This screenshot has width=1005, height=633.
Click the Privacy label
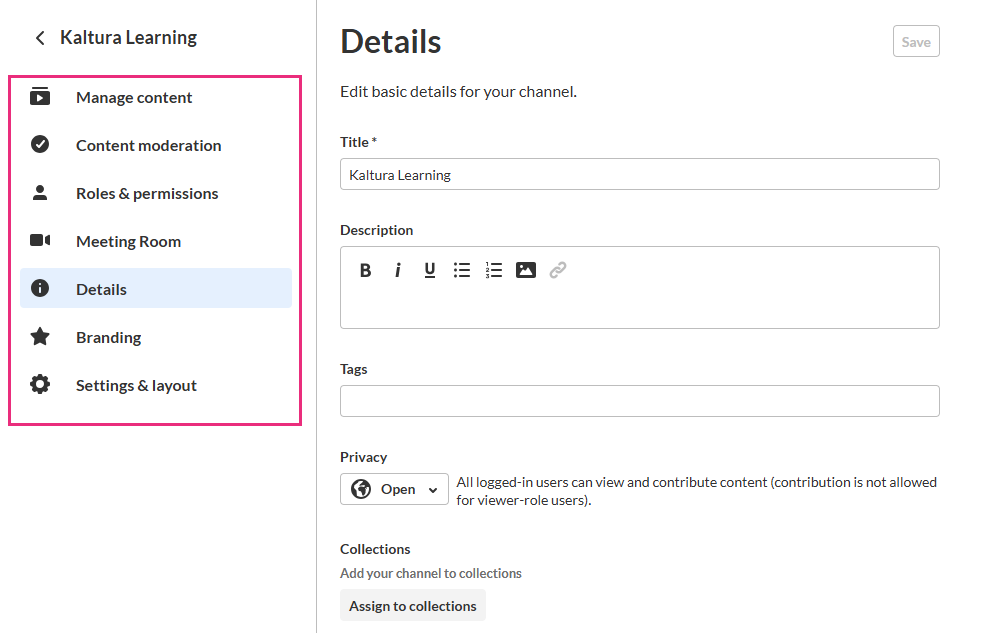363,457
